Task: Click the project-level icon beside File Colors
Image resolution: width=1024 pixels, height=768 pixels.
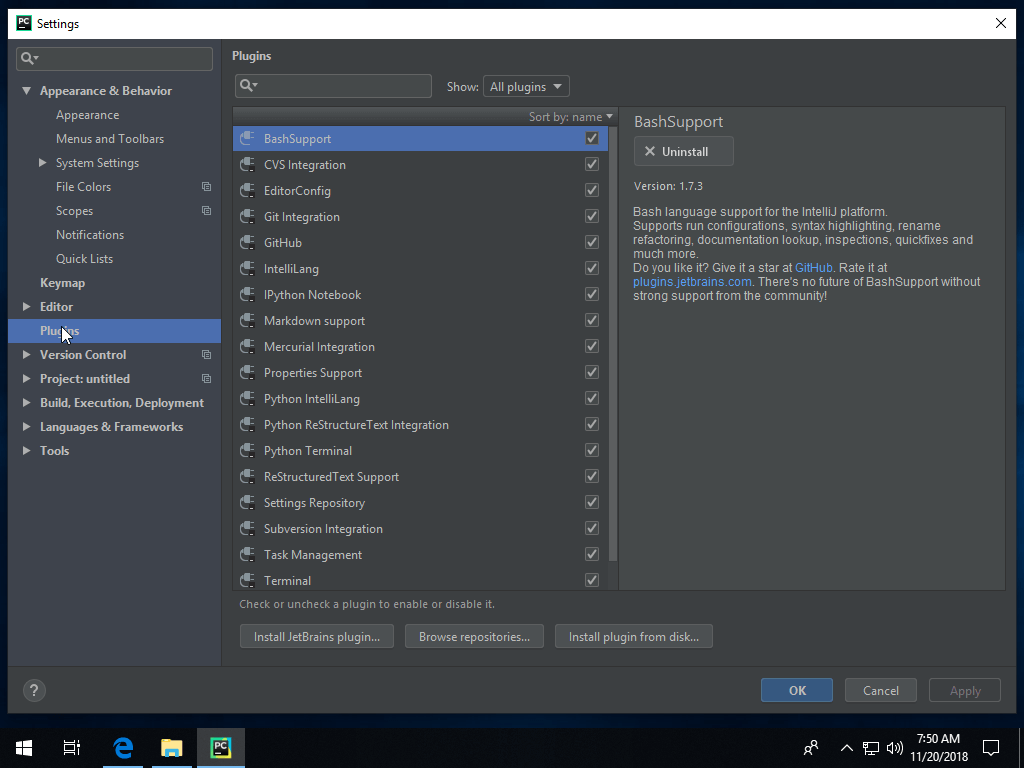Action: (x=206, y=187)
